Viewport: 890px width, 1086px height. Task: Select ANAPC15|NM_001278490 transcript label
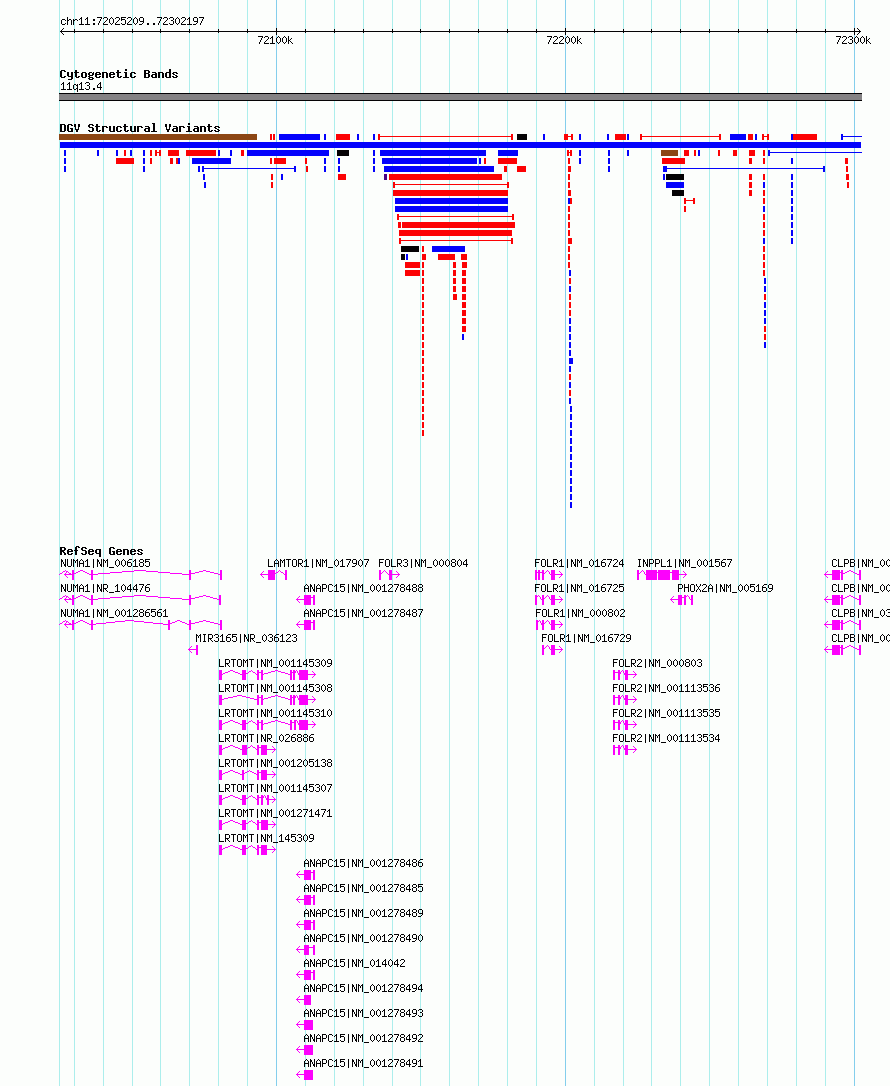pos(364,938)
